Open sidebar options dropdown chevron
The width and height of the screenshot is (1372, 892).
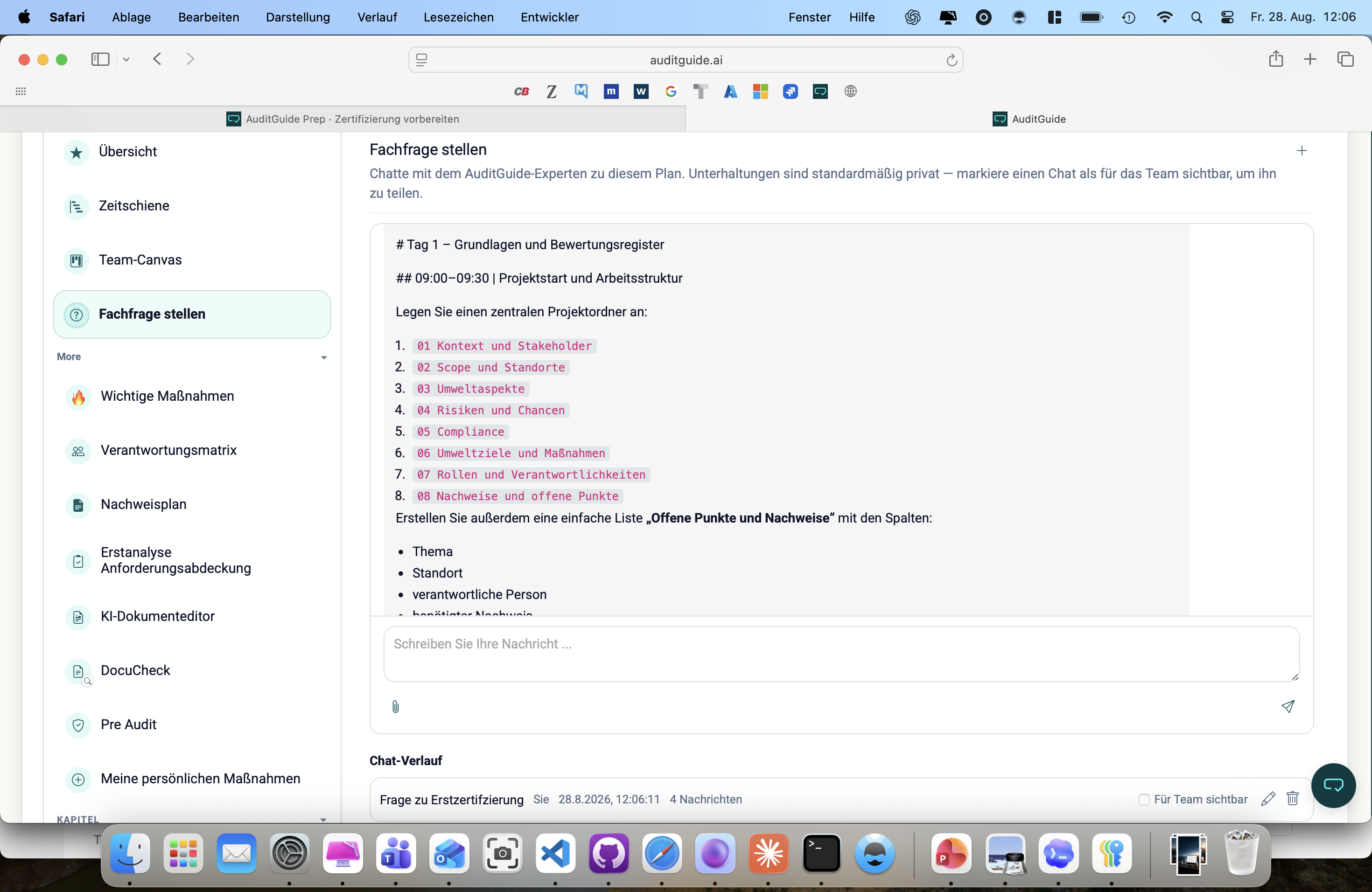pos(126,59)
